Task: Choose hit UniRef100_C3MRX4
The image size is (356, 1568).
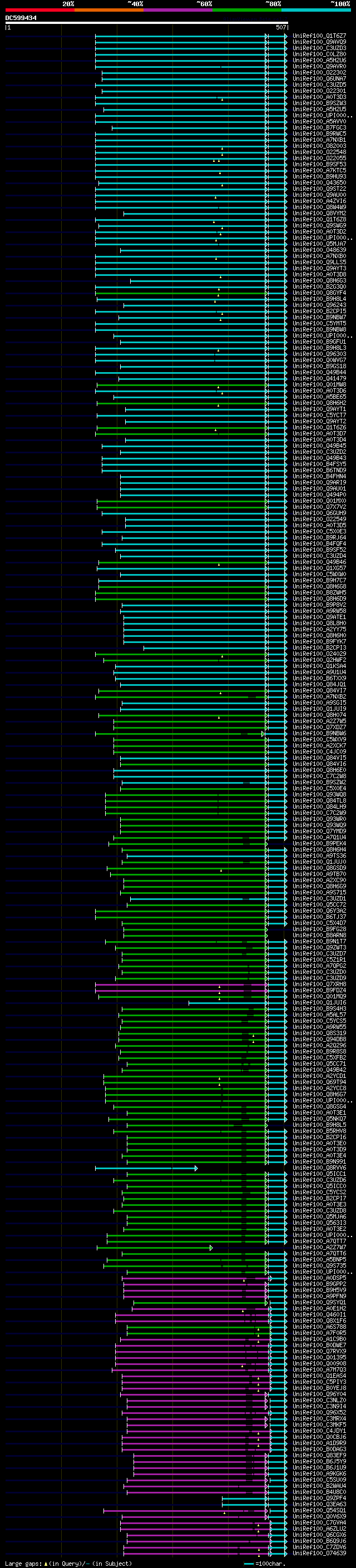Action: pos(319,1419)
